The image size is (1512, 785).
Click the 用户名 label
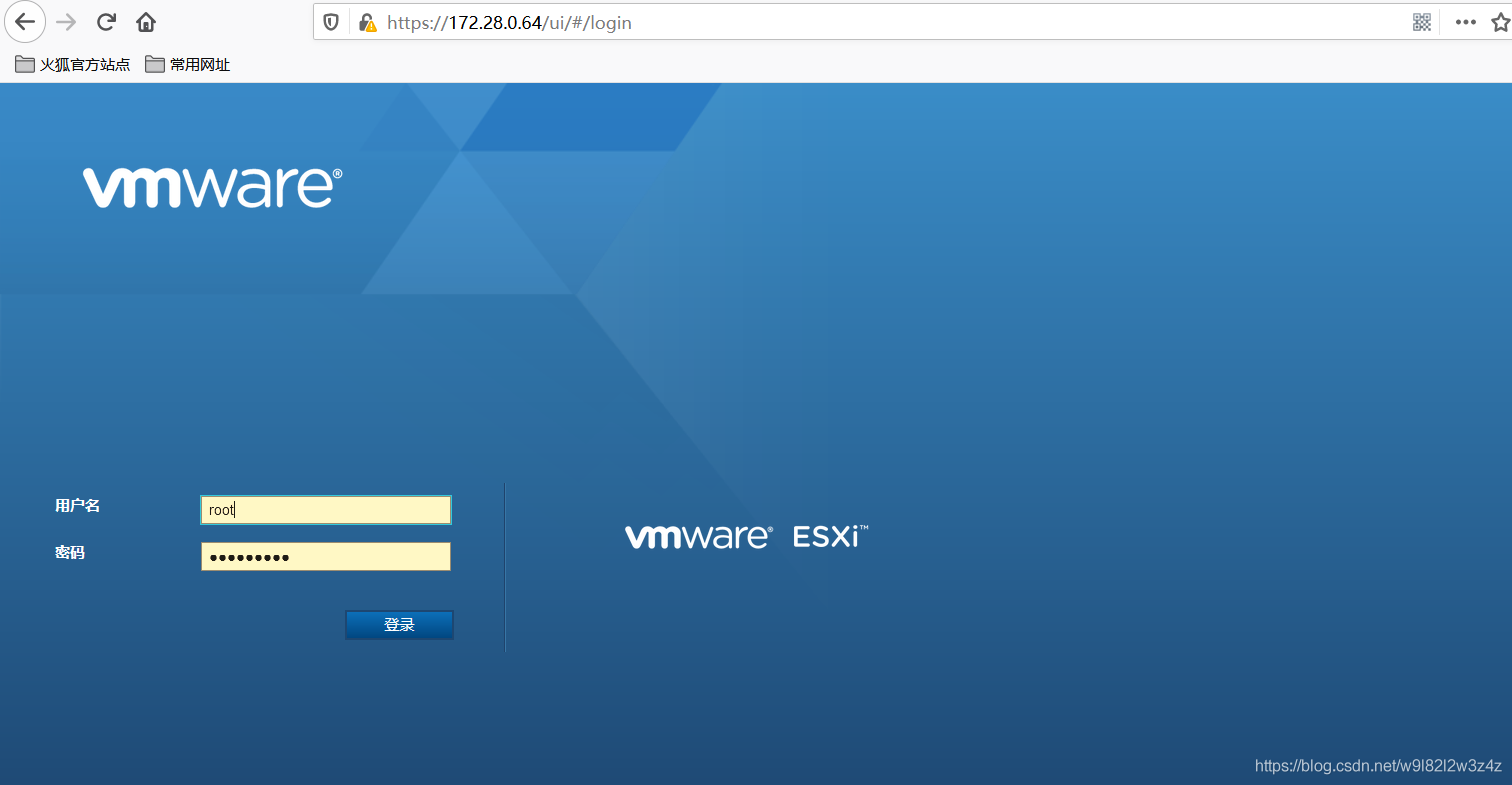tap(77, 505)
